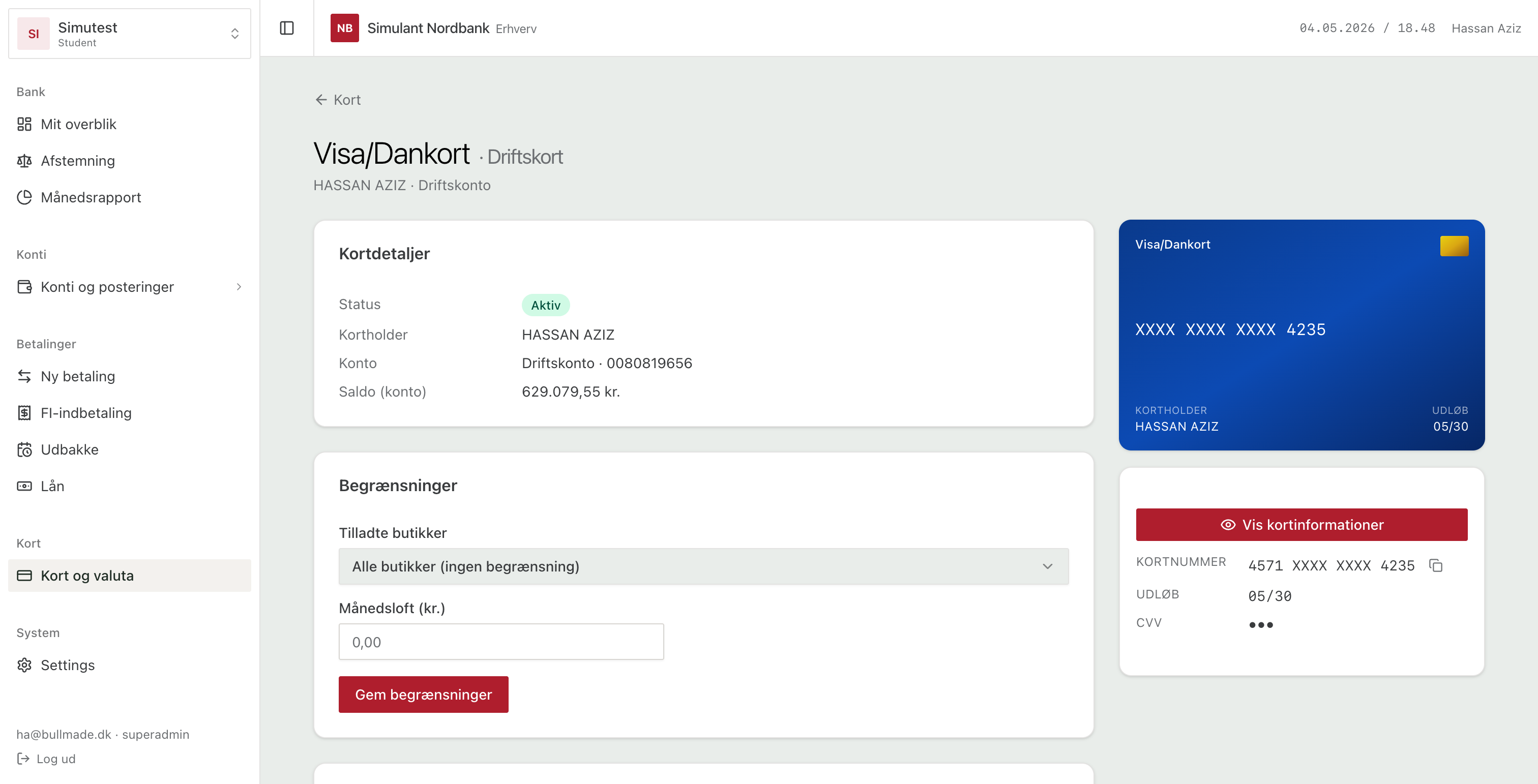The width and height of the screenshot is (1538, 784).
Task: Click the Afstemning scales icon
Action: (24, 161)
